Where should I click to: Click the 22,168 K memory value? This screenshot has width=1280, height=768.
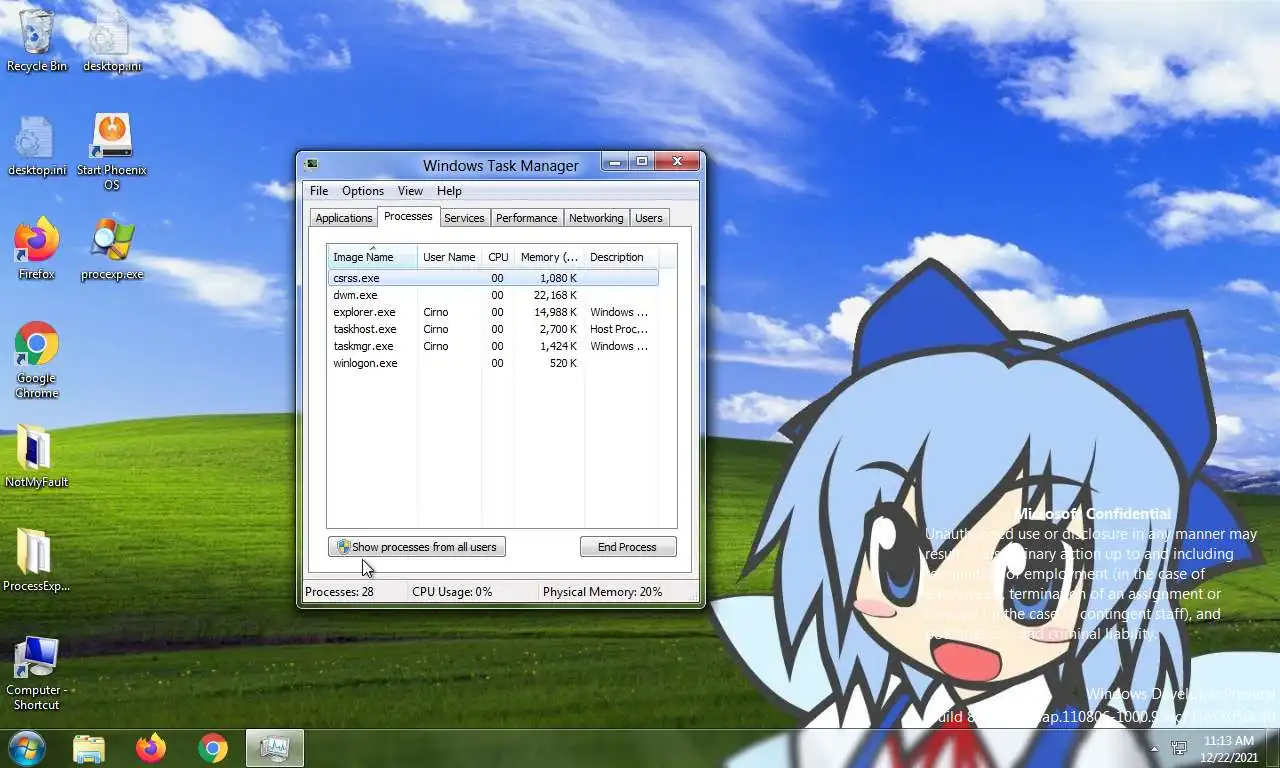pyautogui.click(x=555, y=295)
